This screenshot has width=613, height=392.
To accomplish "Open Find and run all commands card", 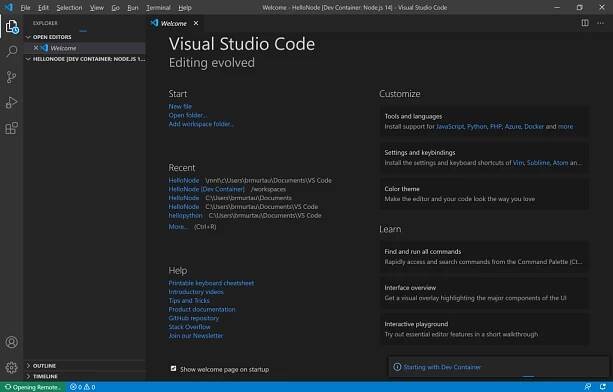I will 484,257.
